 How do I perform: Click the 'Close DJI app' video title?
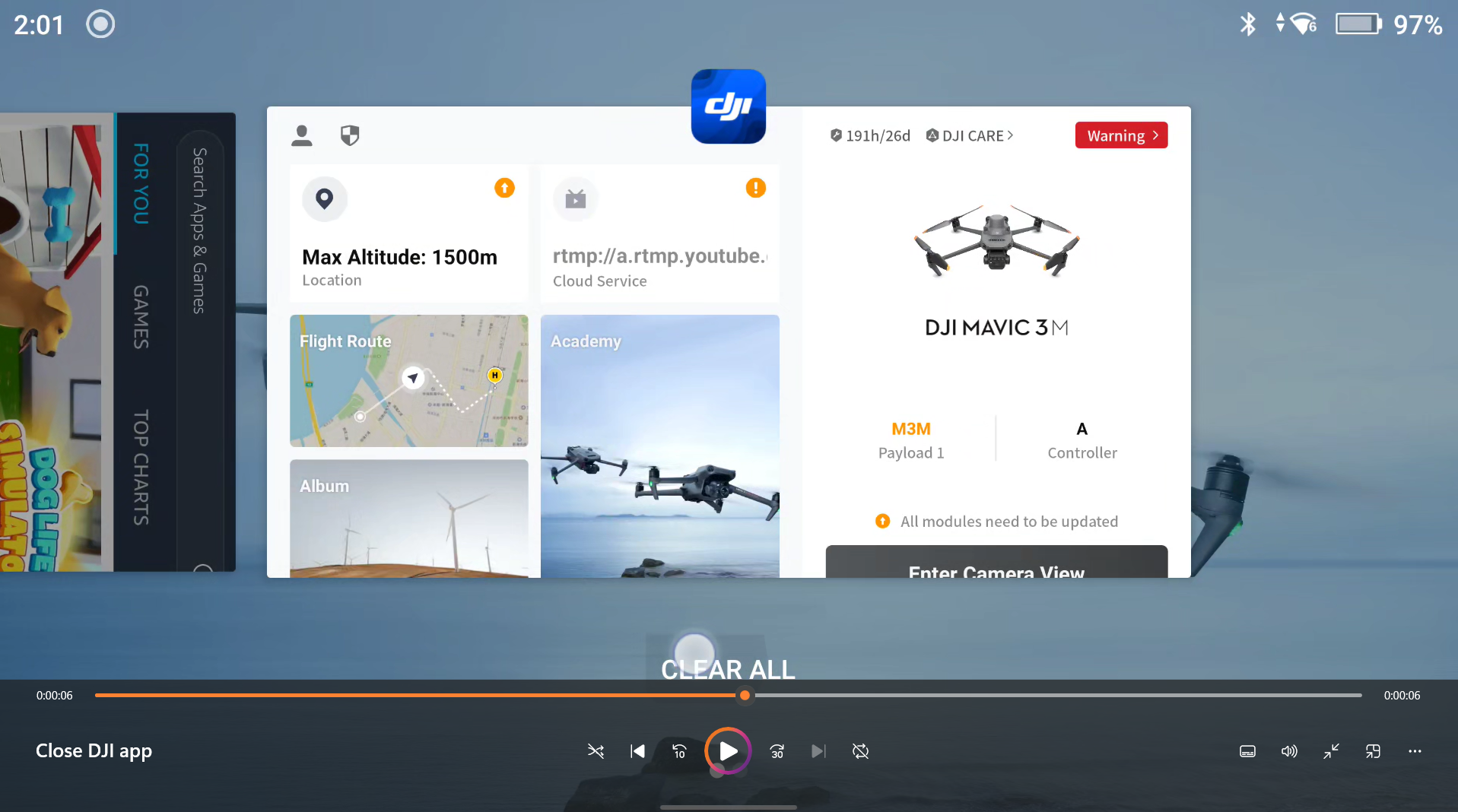[x=94, y=751]
